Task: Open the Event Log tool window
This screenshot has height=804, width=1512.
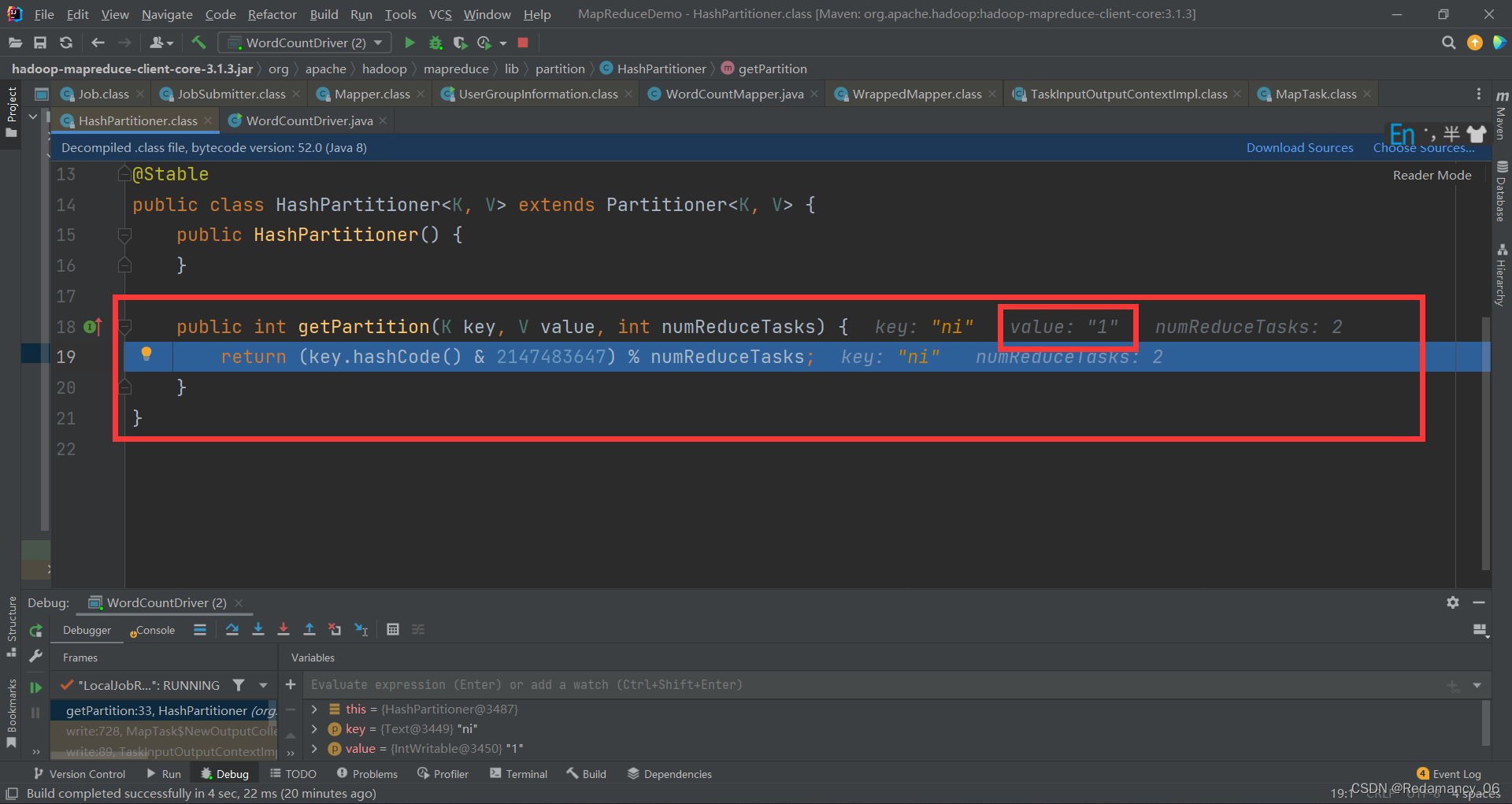Action: click(1449, 774)
